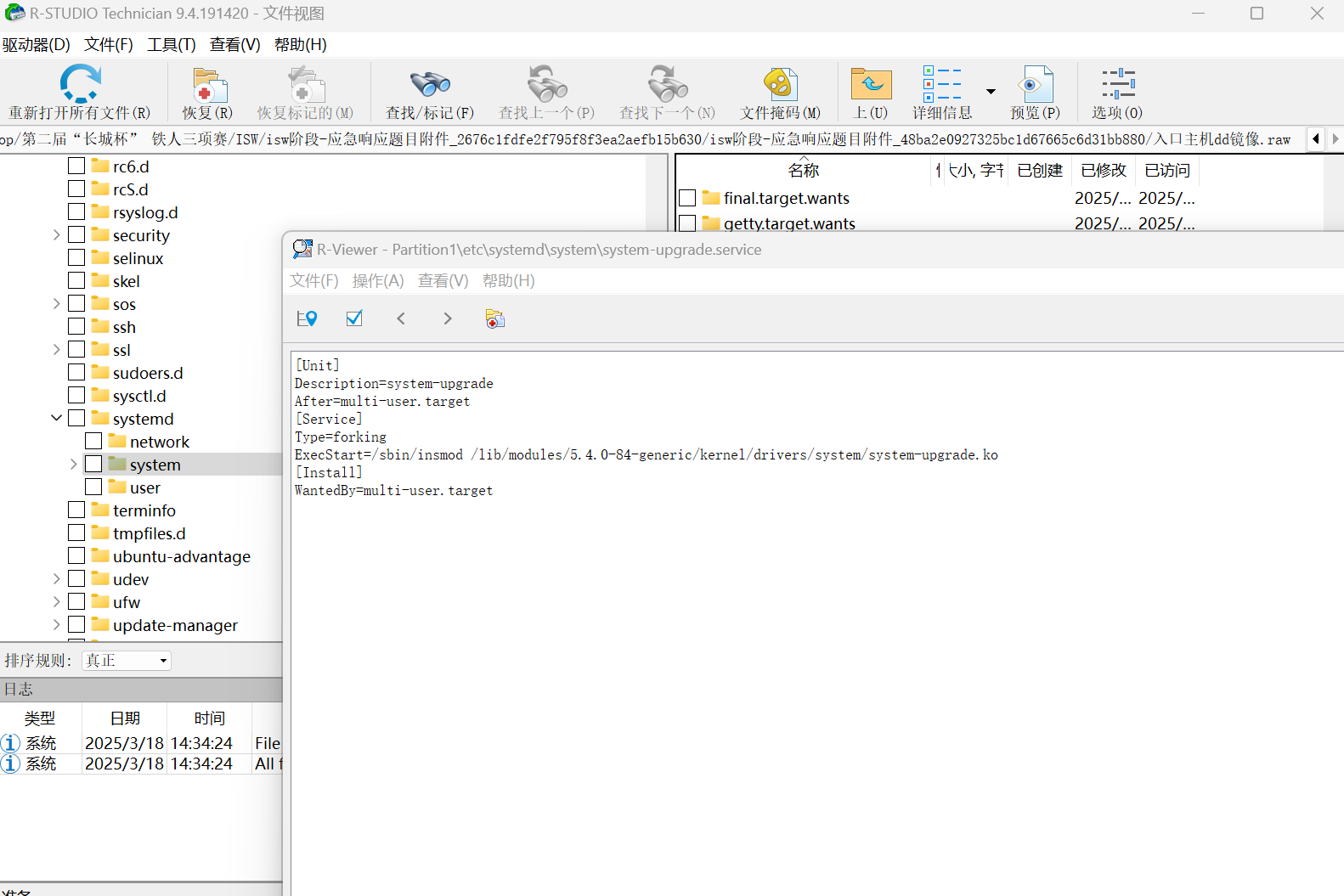Screen dimensions: 1344x896
Task: Open the Preview tool
Action: click(1035, 85)
